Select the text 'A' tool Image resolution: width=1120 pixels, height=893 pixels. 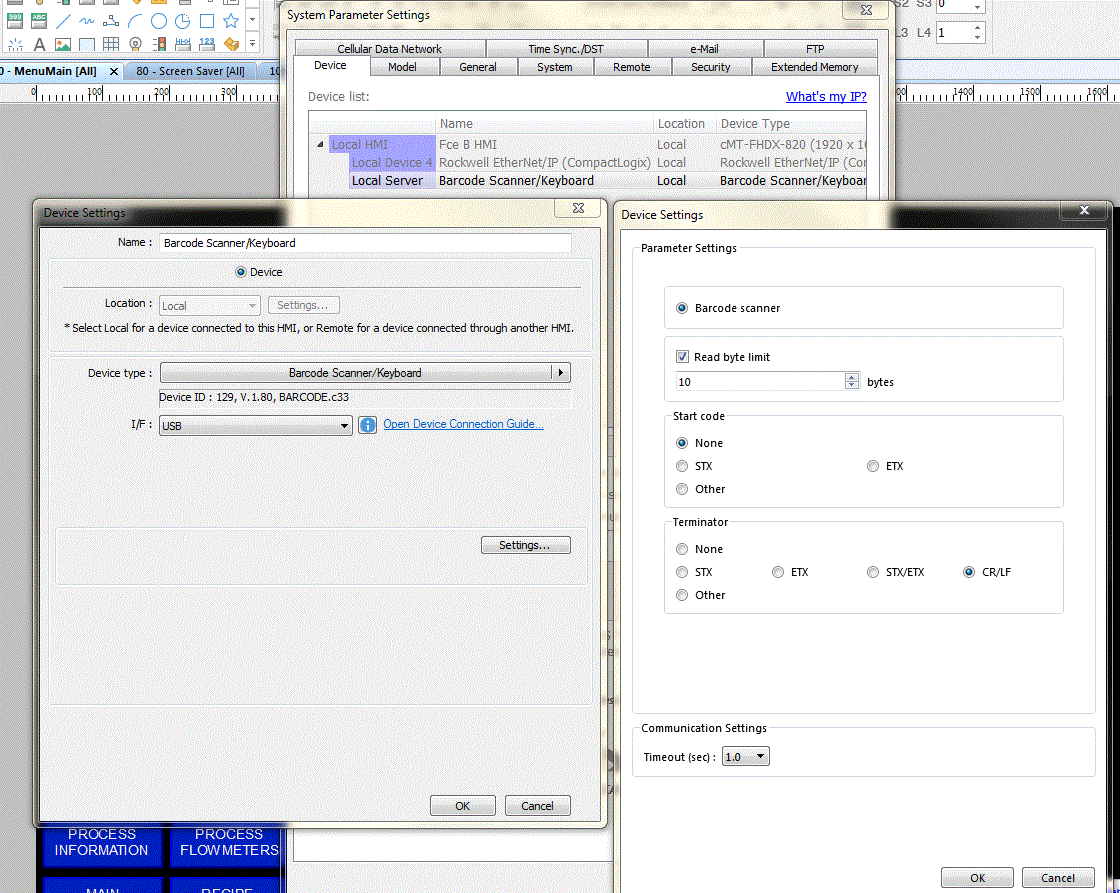39,45
